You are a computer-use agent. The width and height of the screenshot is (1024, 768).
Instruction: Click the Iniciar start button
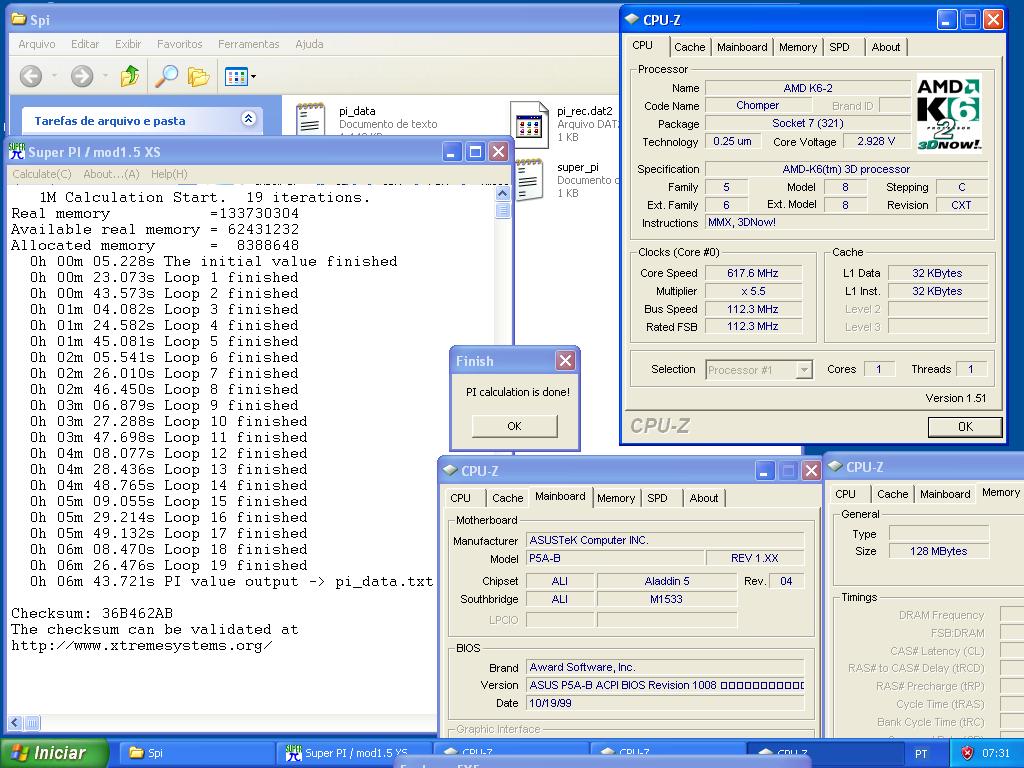coord(54,753)
